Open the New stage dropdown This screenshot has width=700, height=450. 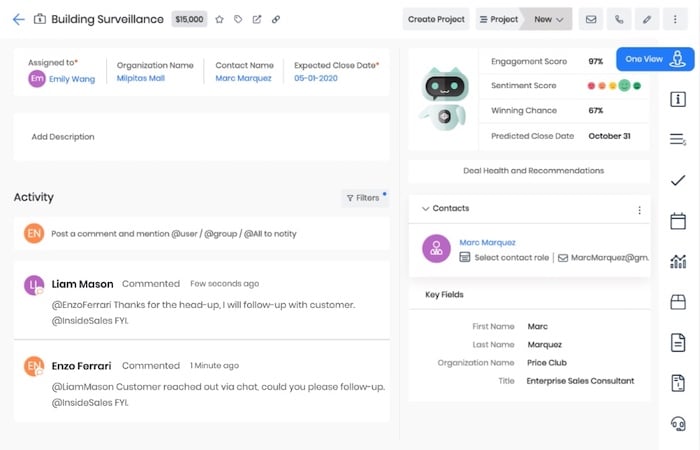point(549,19)
